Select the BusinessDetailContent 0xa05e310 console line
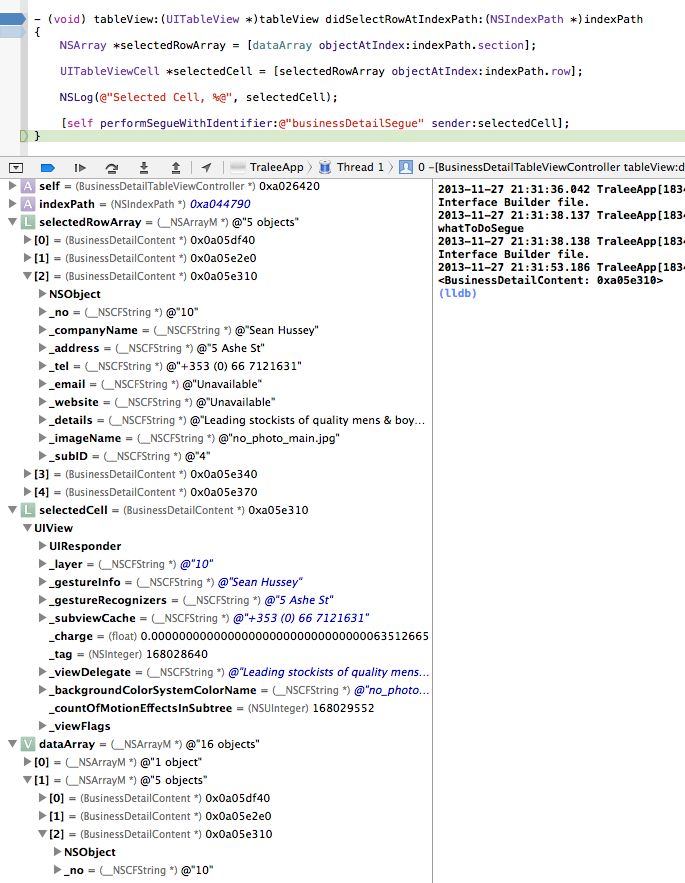This screenshot has height=883, width=685. (x=550, y=280)
